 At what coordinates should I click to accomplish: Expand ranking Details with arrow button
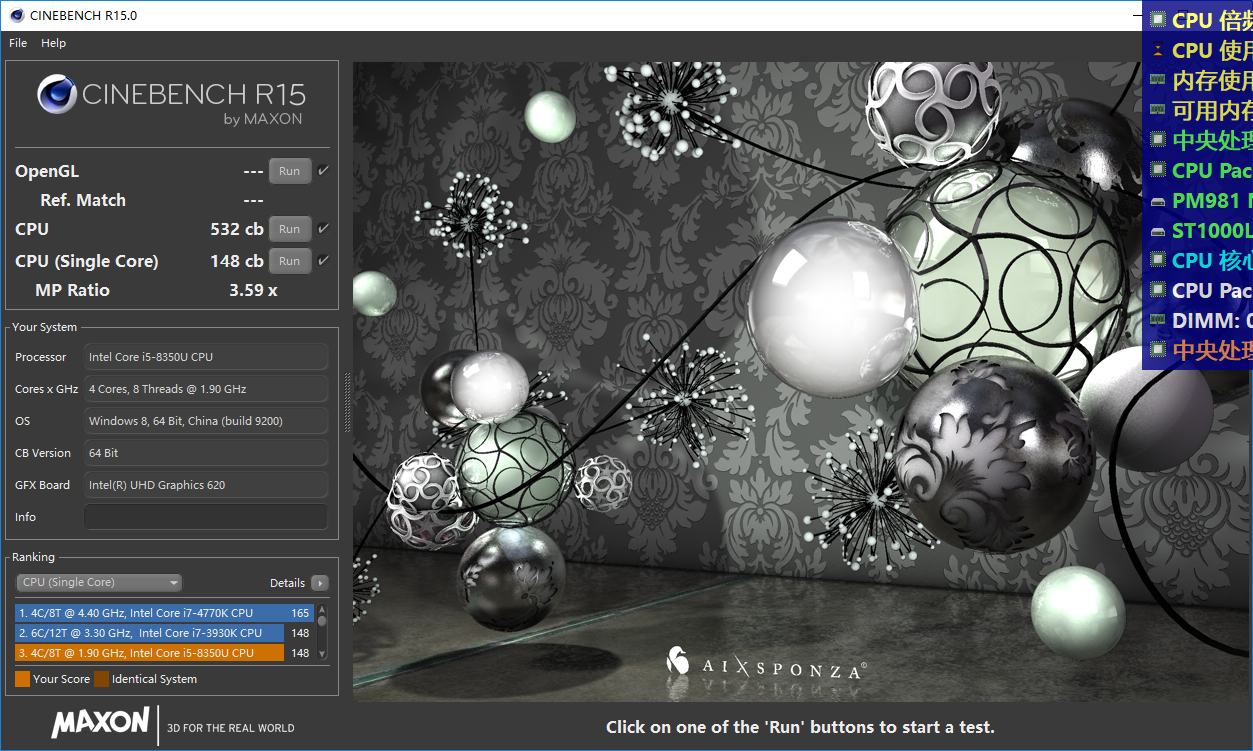point(319,583)
